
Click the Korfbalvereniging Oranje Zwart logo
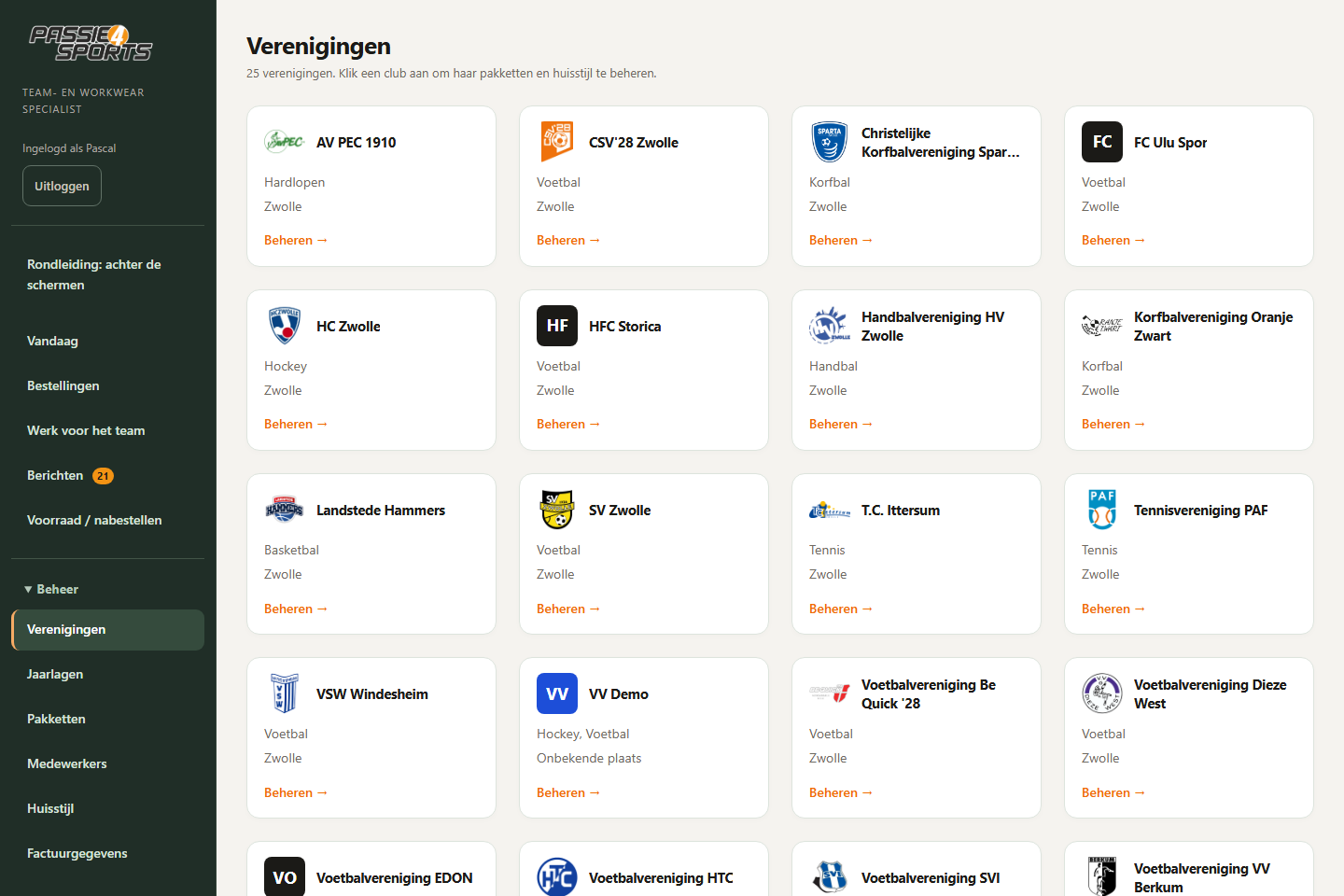(x=1102, y=326)
